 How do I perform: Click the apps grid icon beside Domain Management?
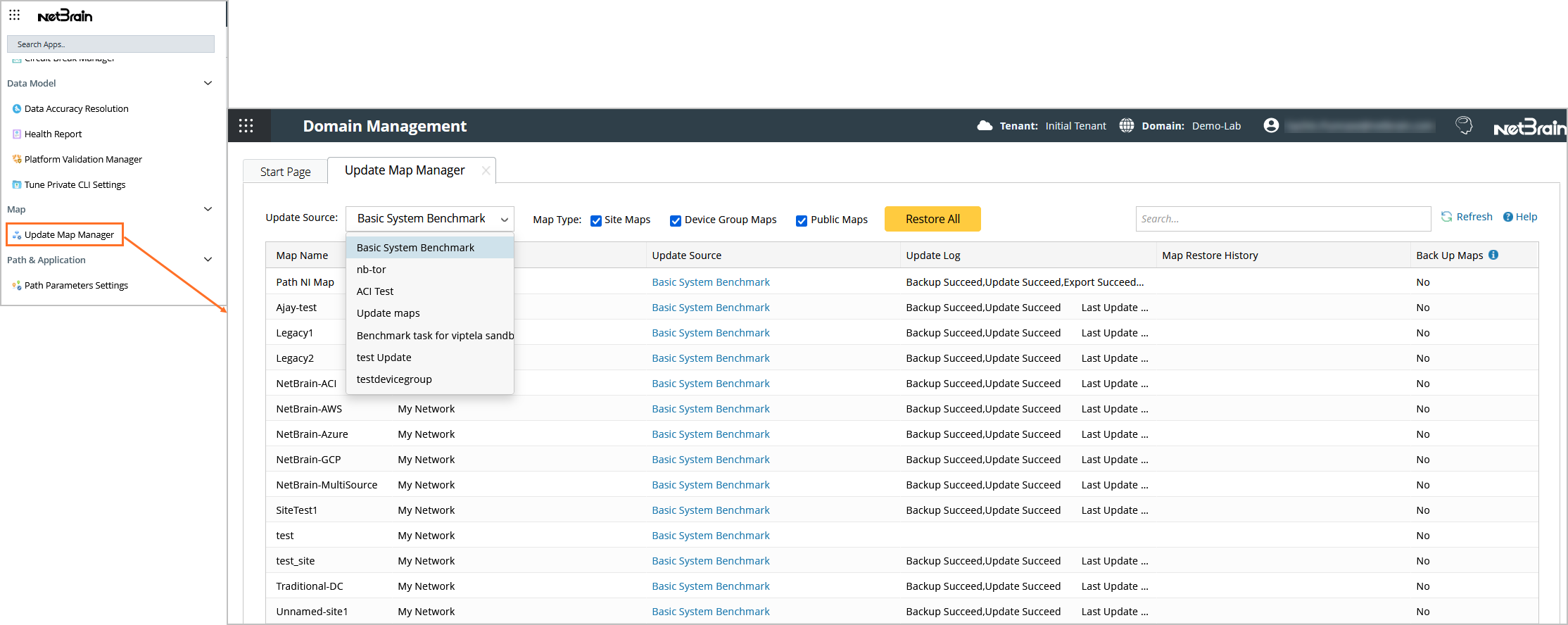point(246,126)
